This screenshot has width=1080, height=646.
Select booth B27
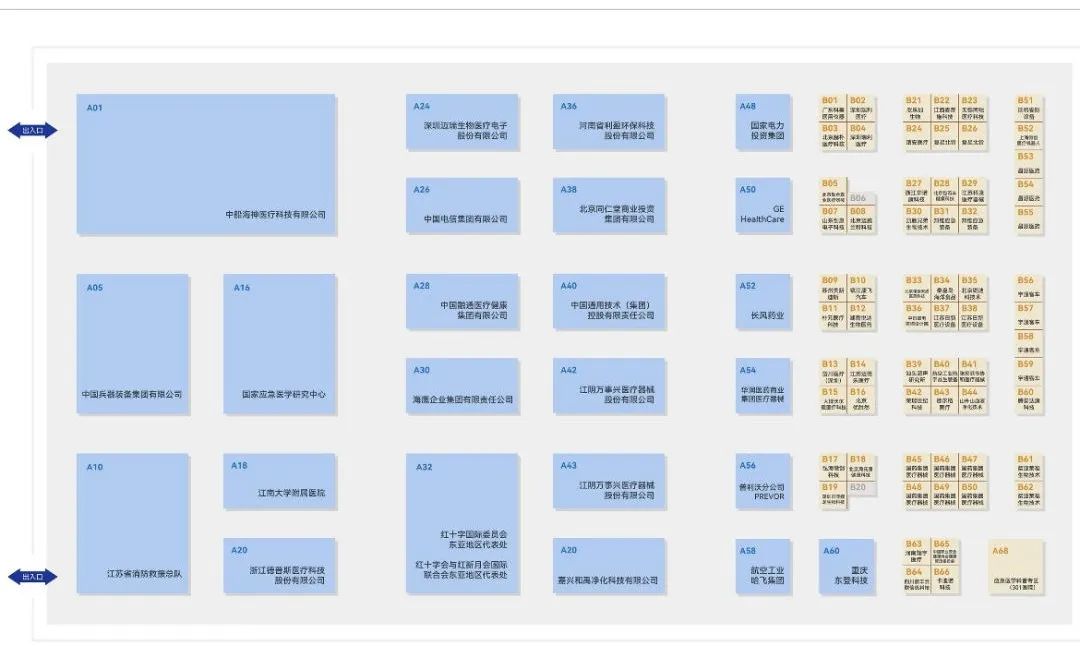[917, 192]
